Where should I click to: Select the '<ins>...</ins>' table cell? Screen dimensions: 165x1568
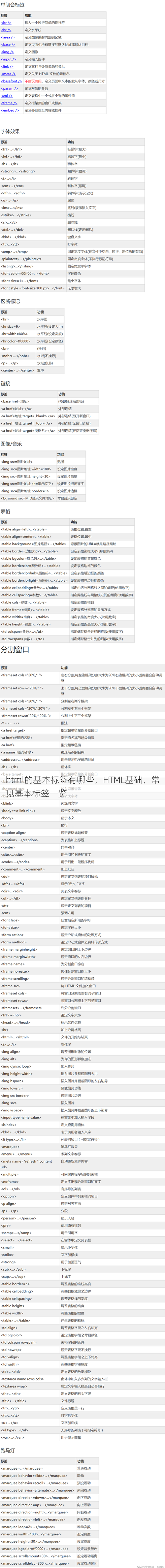33,207
